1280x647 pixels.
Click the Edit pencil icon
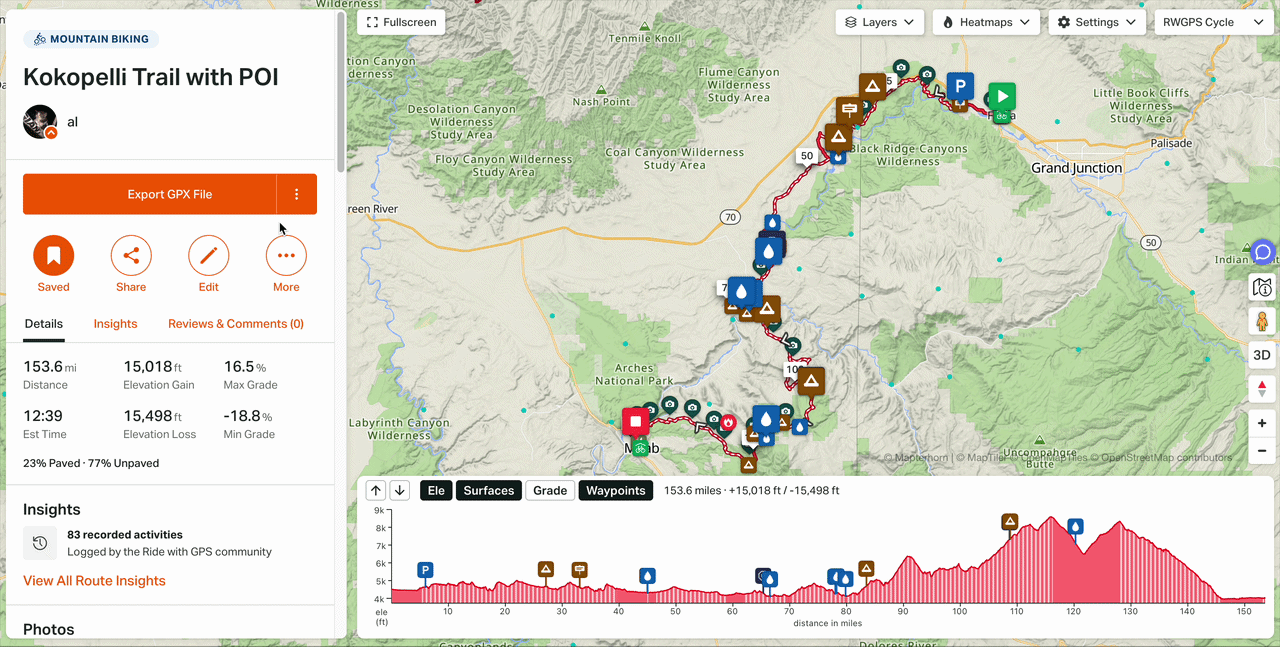pyautogui.click(x=209, y=256)
